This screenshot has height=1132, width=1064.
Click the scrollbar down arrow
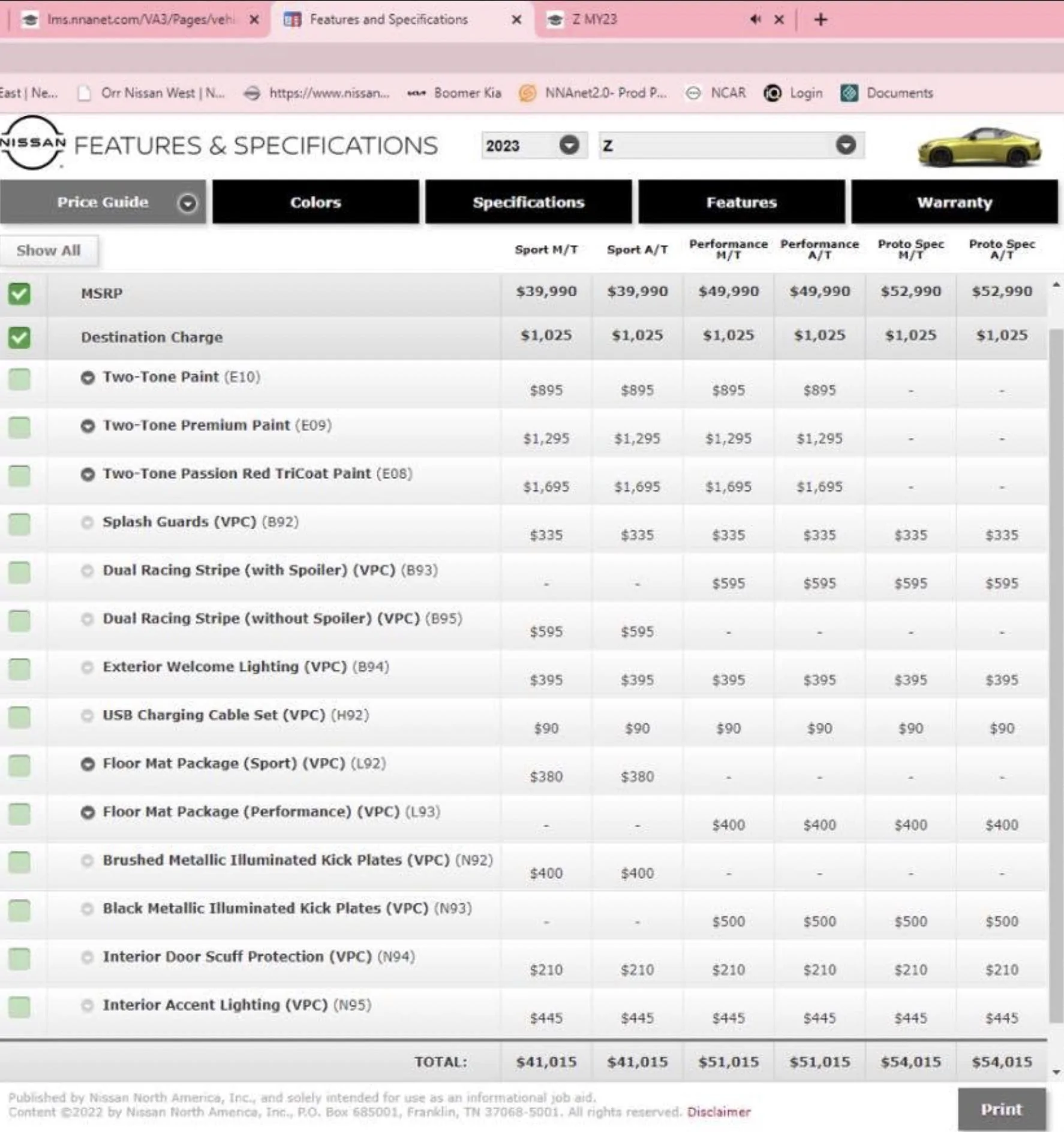click(x=1056, y=1073)
